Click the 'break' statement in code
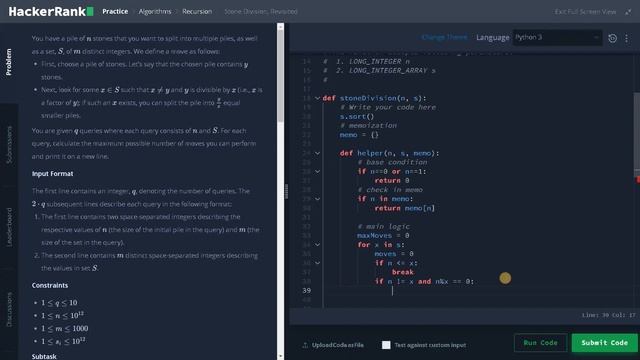Screen dimensions: 640x360 [x=403, y=272]
